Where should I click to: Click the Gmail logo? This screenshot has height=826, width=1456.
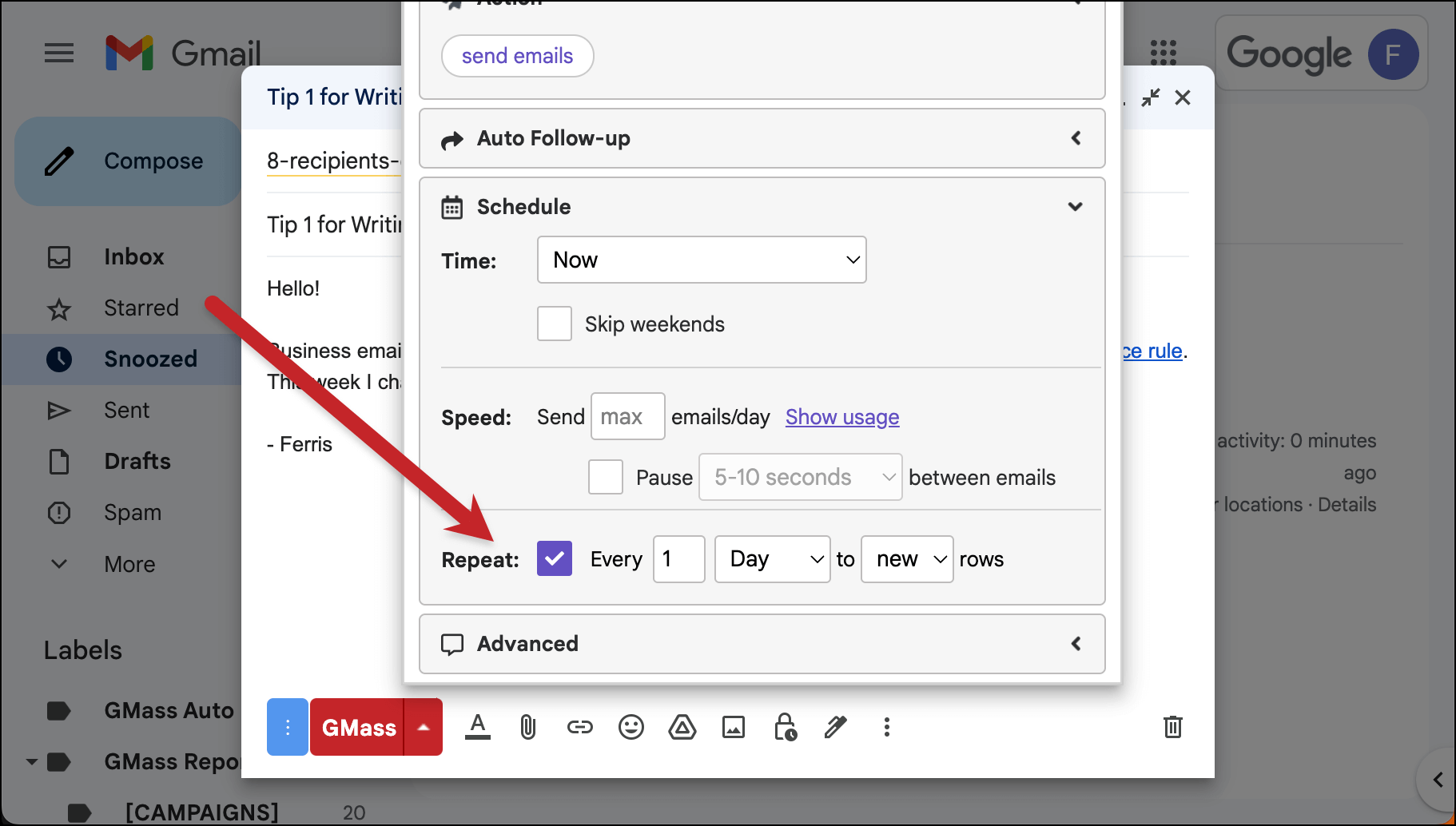tap(183, 54)
